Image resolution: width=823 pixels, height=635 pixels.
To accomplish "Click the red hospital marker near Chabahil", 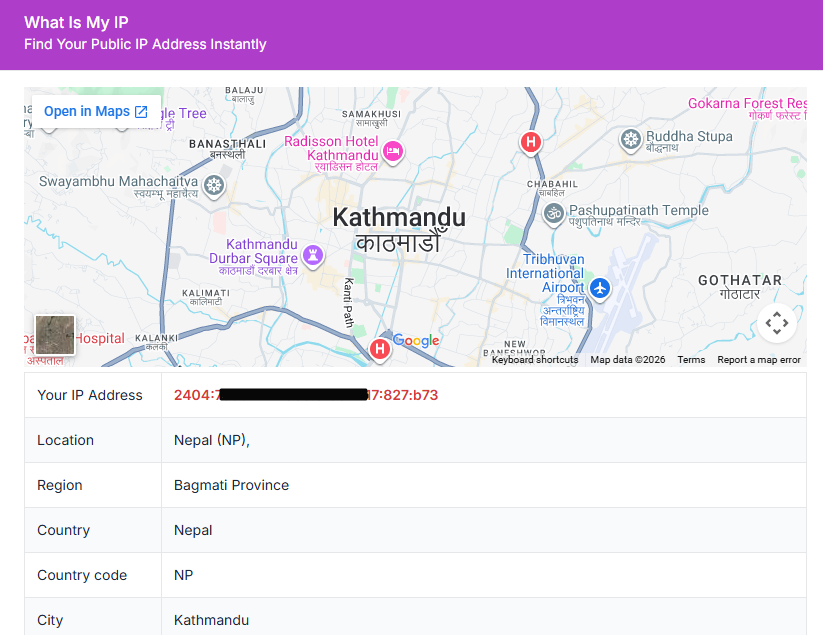I will tap(531, 142).
